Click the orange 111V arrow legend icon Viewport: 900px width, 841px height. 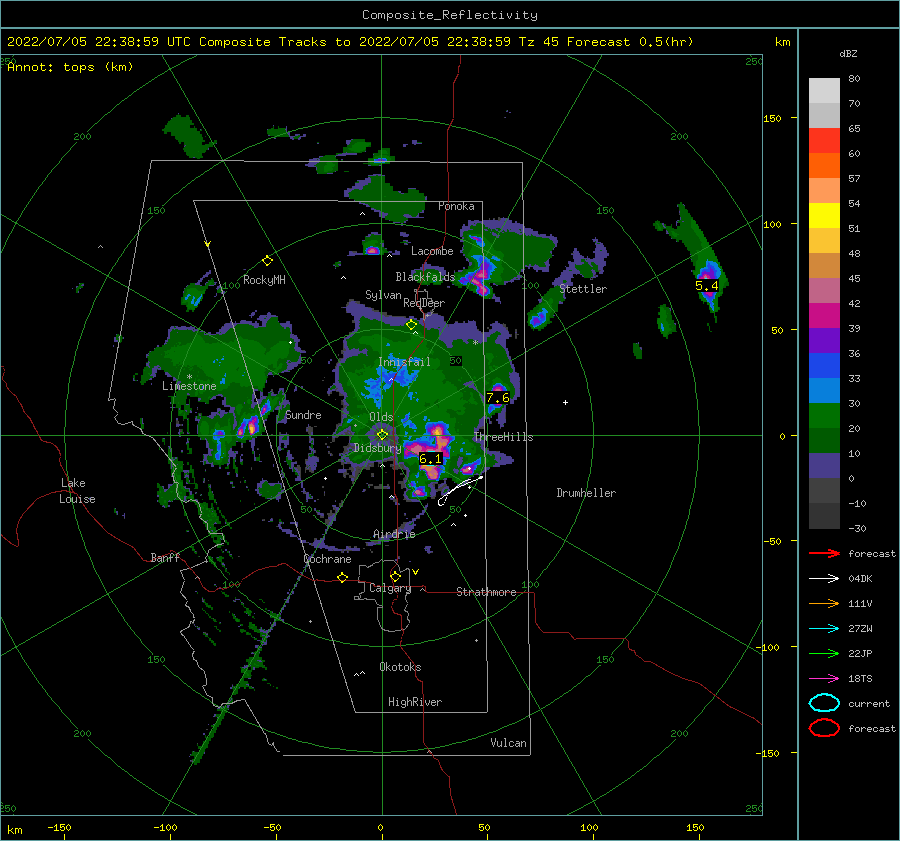tap(824, 603)
